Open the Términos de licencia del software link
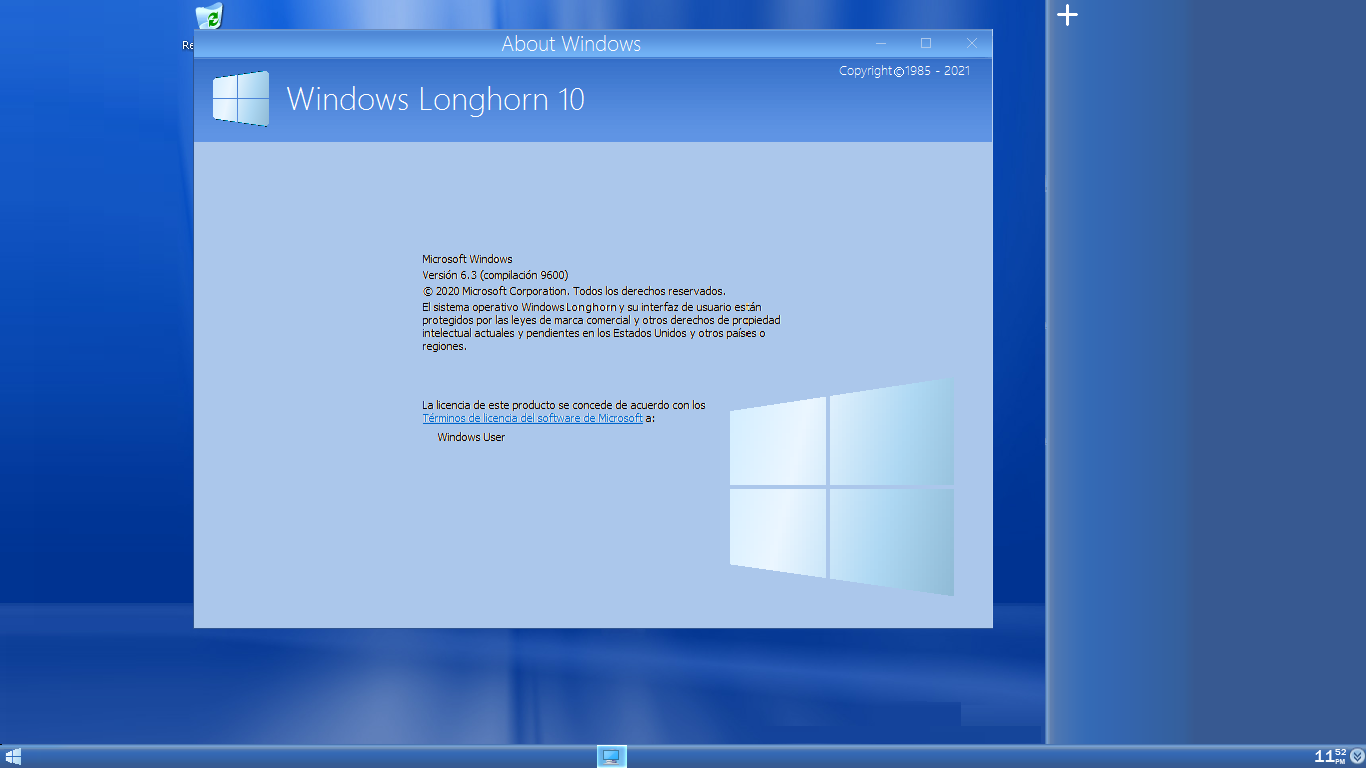 pyautogui.click(x=531, y=418)
